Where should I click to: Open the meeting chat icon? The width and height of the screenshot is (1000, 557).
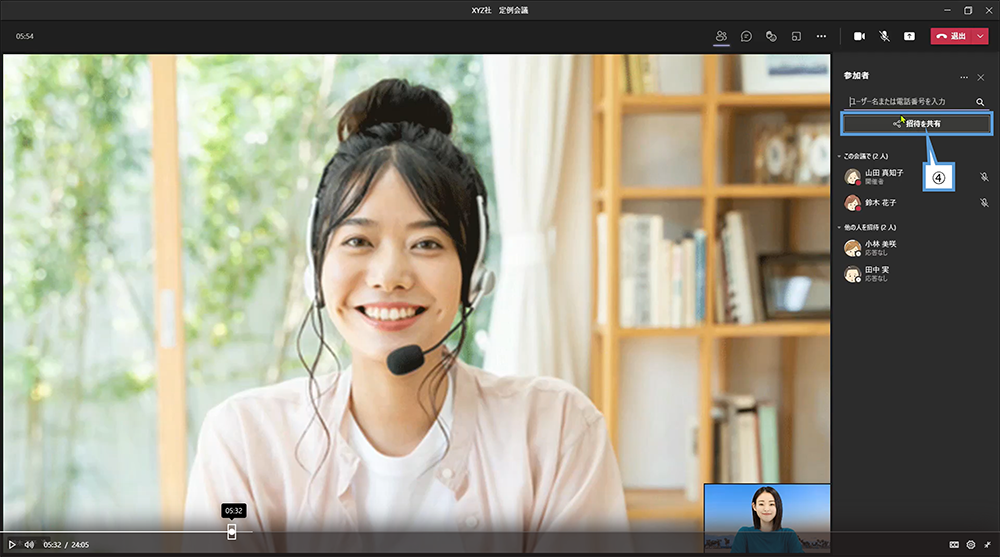point(746,36)
